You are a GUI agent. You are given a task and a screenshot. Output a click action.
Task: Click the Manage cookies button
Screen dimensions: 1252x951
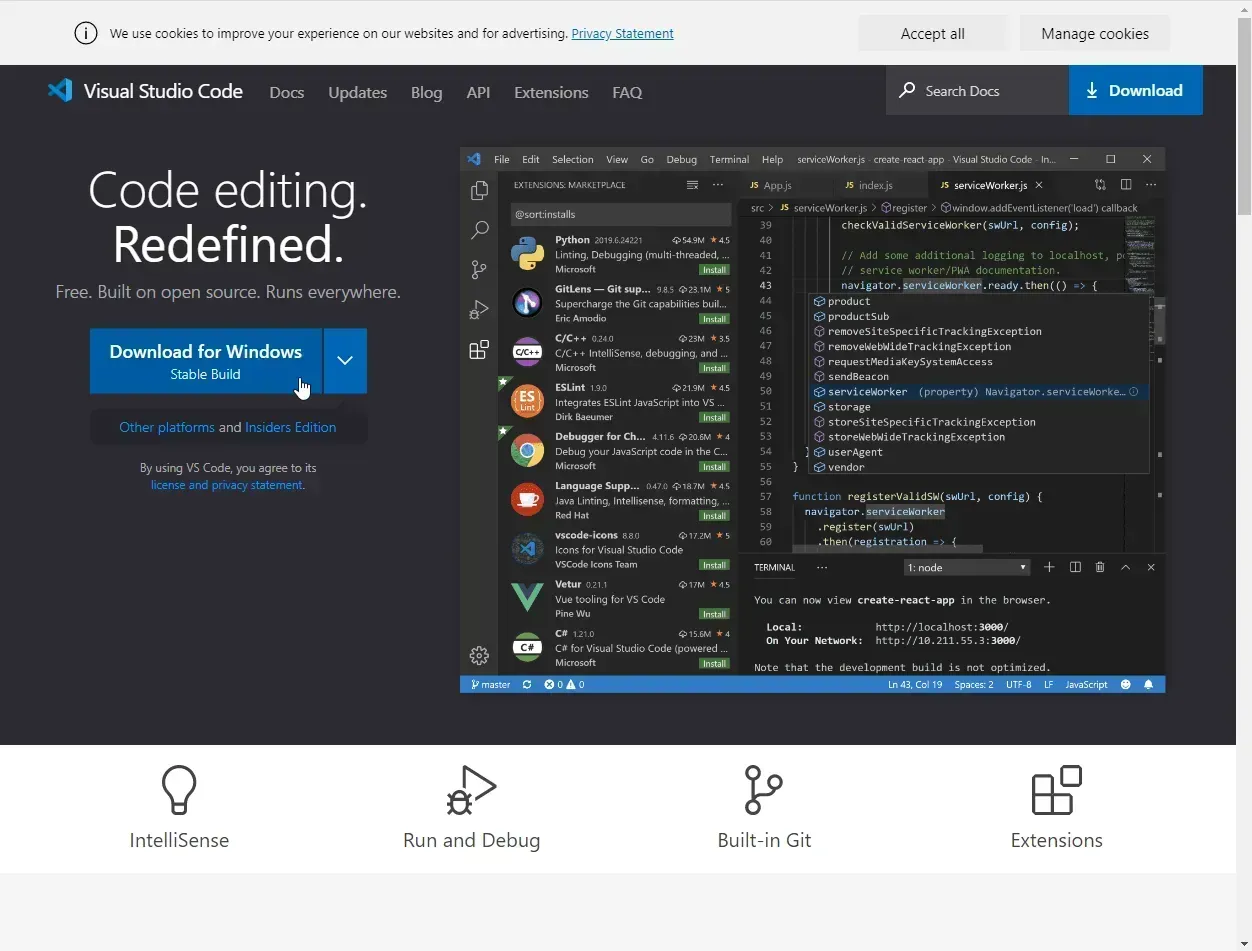coord(1095,33)
